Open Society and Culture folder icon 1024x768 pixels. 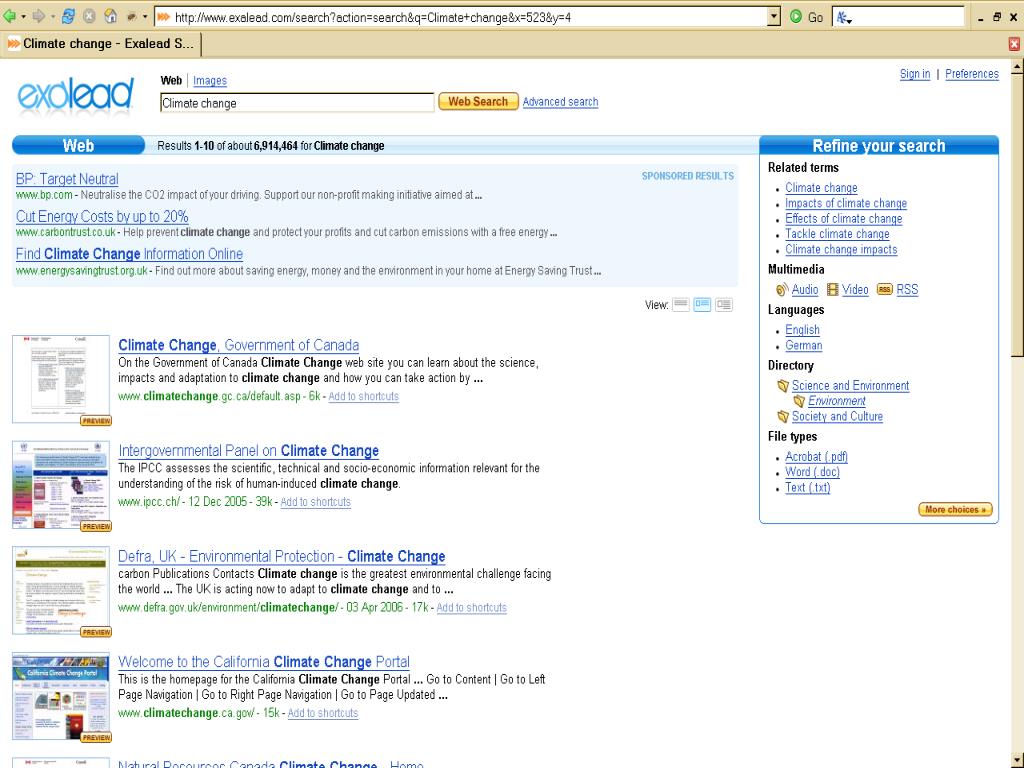pos(783,417)
